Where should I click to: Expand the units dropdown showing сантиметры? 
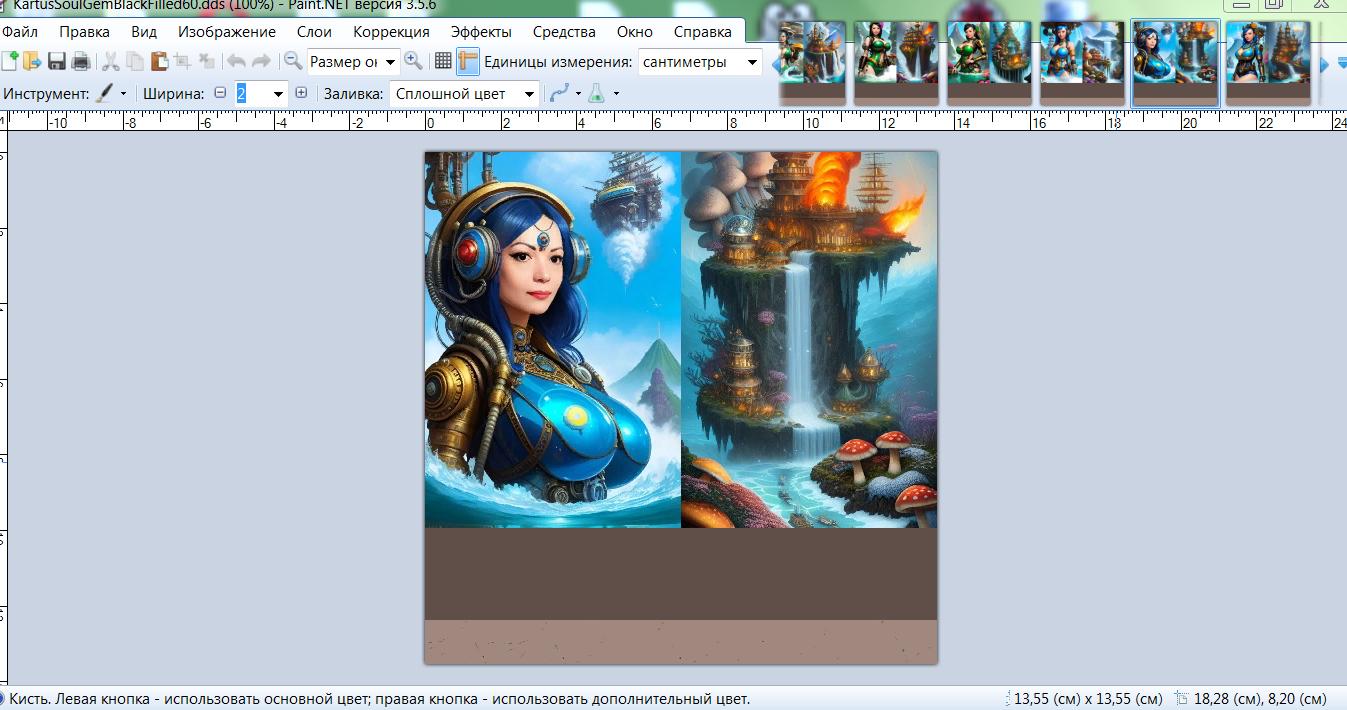pos(752,62)
